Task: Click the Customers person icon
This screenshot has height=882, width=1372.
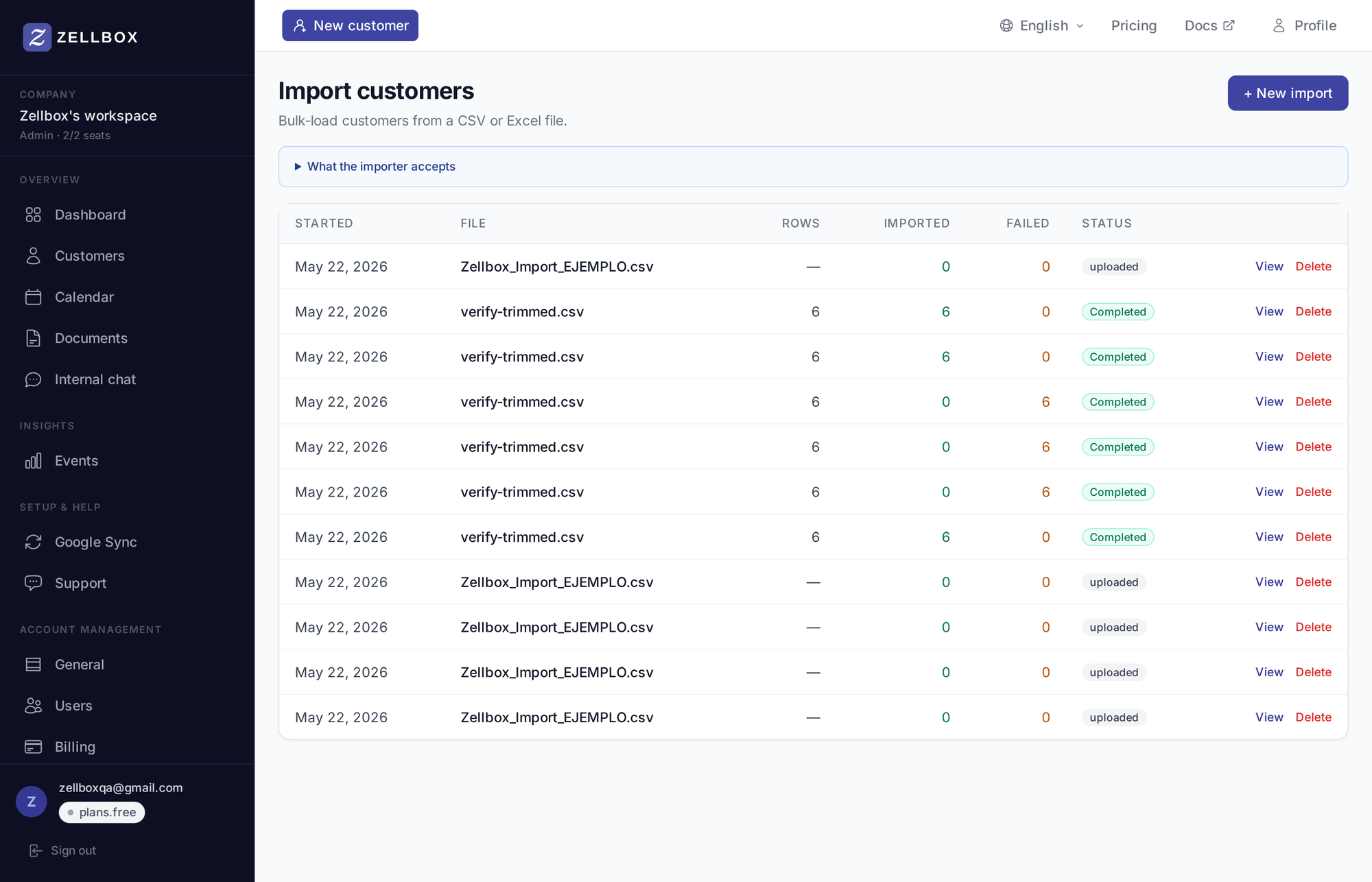Action: [x=33, y=256]
